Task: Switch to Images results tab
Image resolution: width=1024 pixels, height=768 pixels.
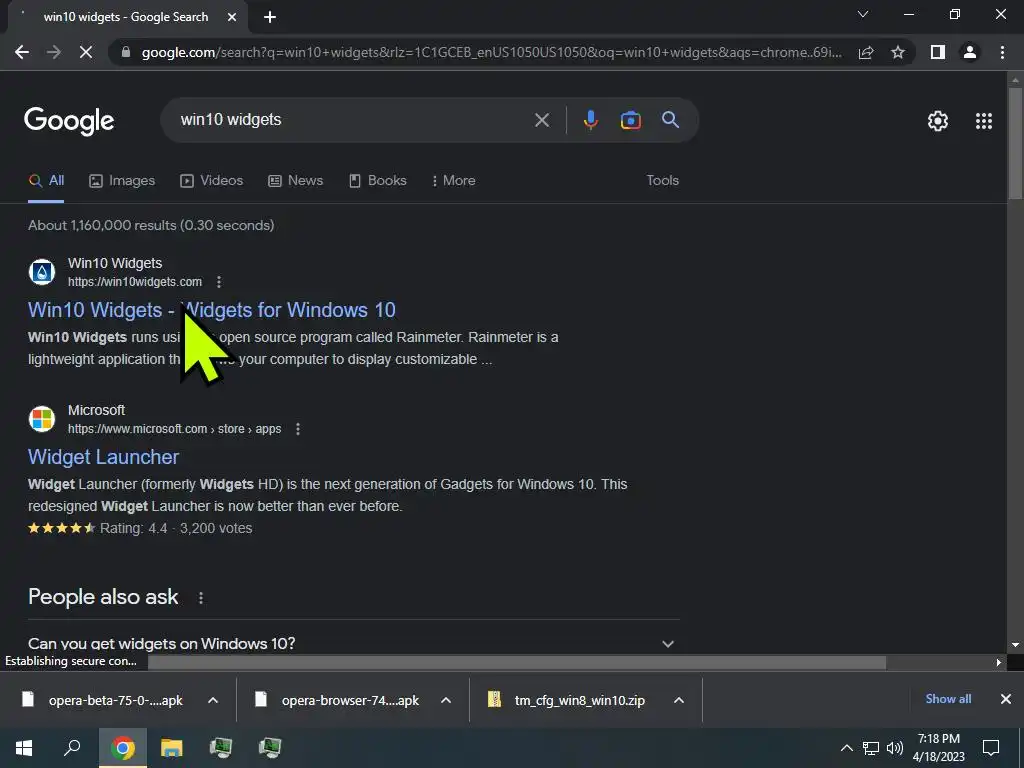Action: 122,181
